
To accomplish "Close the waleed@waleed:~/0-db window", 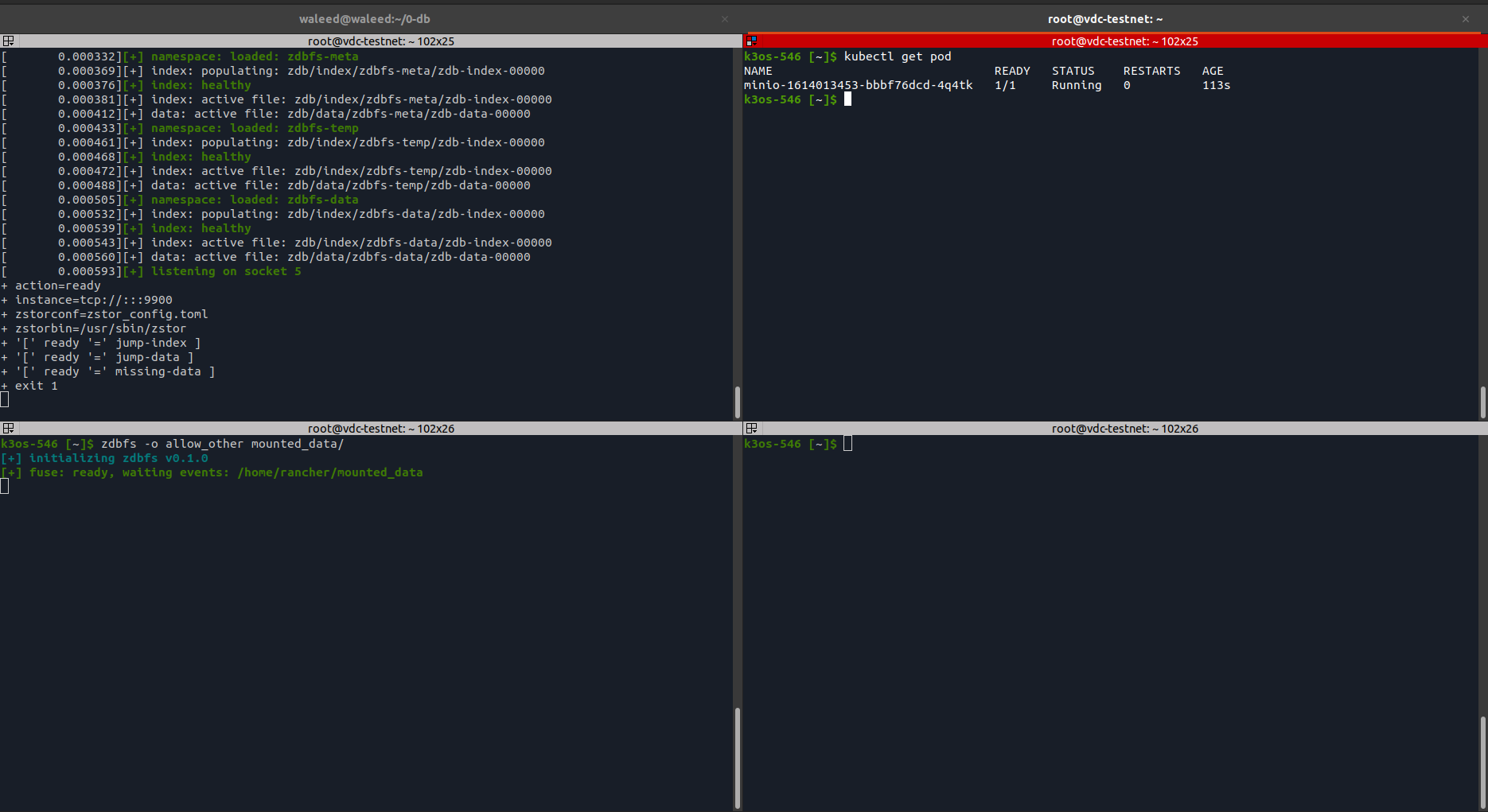I will pos(725,18).
